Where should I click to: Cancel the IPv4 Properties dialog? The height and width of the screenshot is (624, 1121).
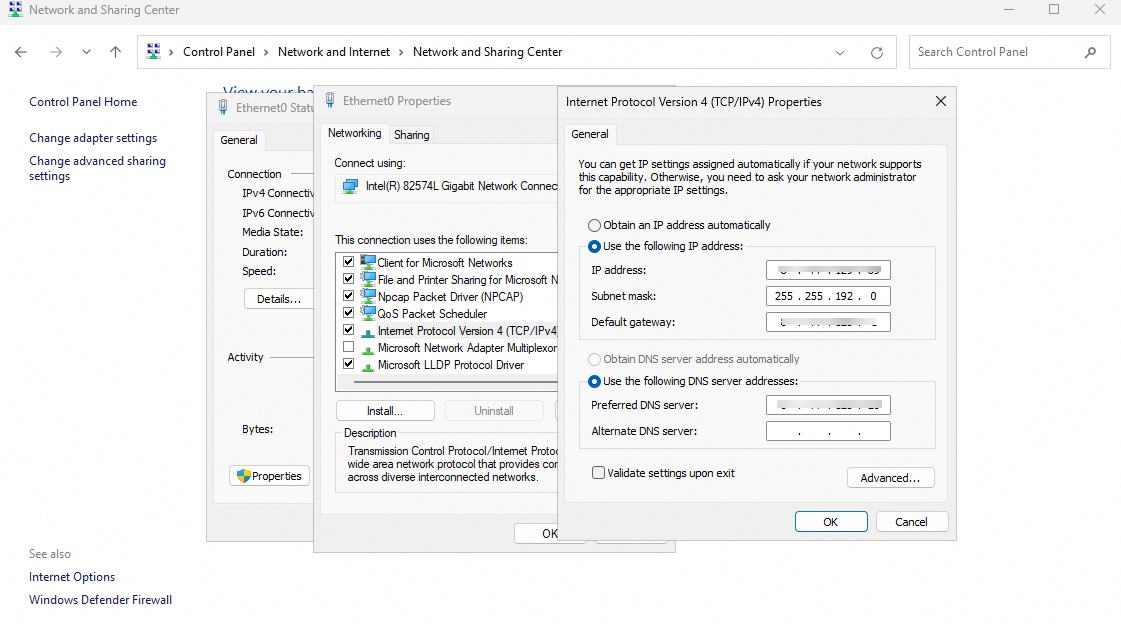pyautogui.click(x=912, y=522)
